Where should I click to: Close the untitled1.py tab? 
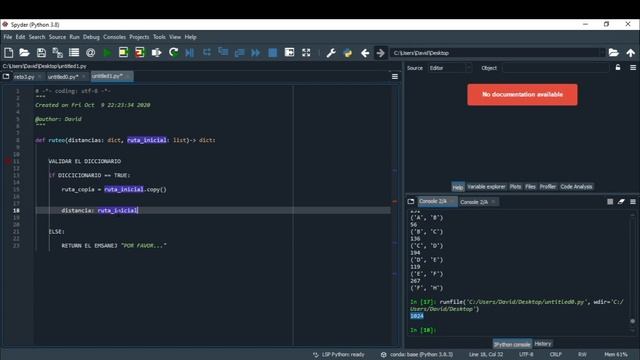click(x=128, y=76)
